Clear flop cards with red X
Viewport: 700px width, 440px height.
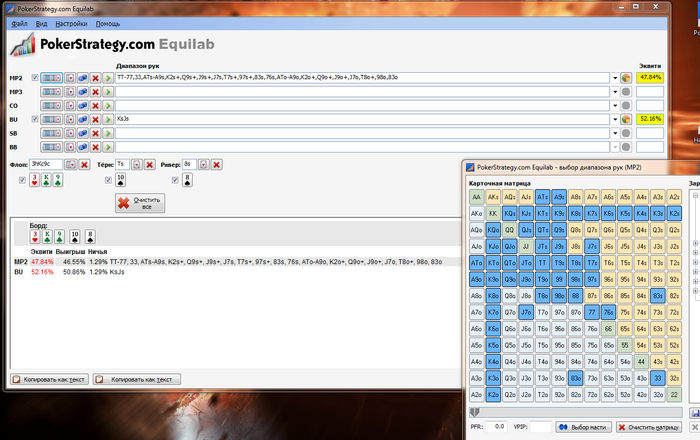pos(84,165)
